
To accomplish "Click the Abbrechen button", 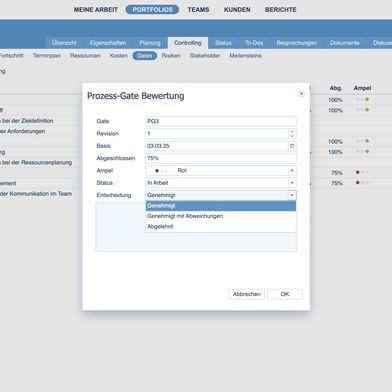I will pos(247,294).
